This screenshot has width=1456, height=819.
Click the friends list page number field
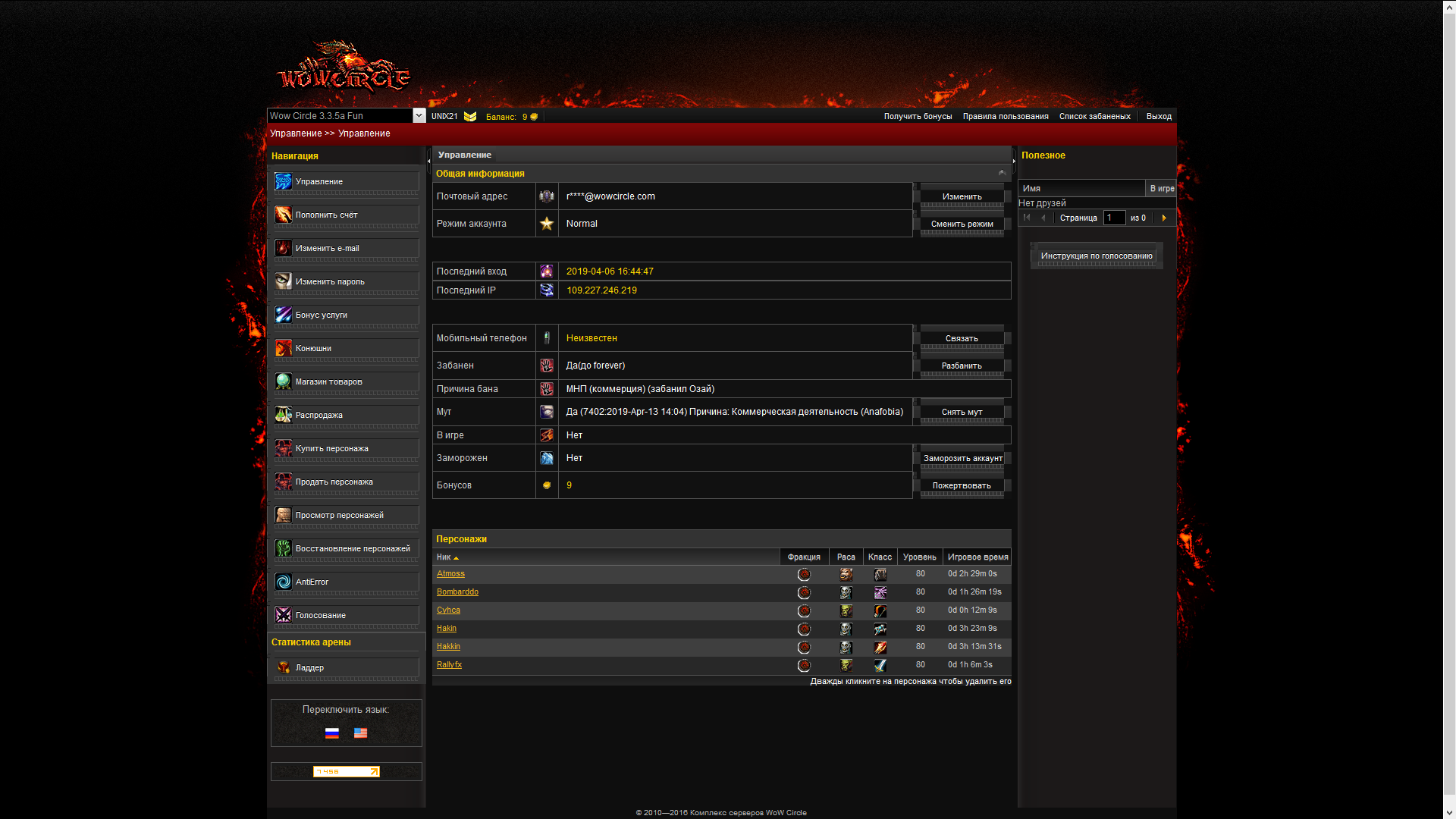[x=1113, y=218]
